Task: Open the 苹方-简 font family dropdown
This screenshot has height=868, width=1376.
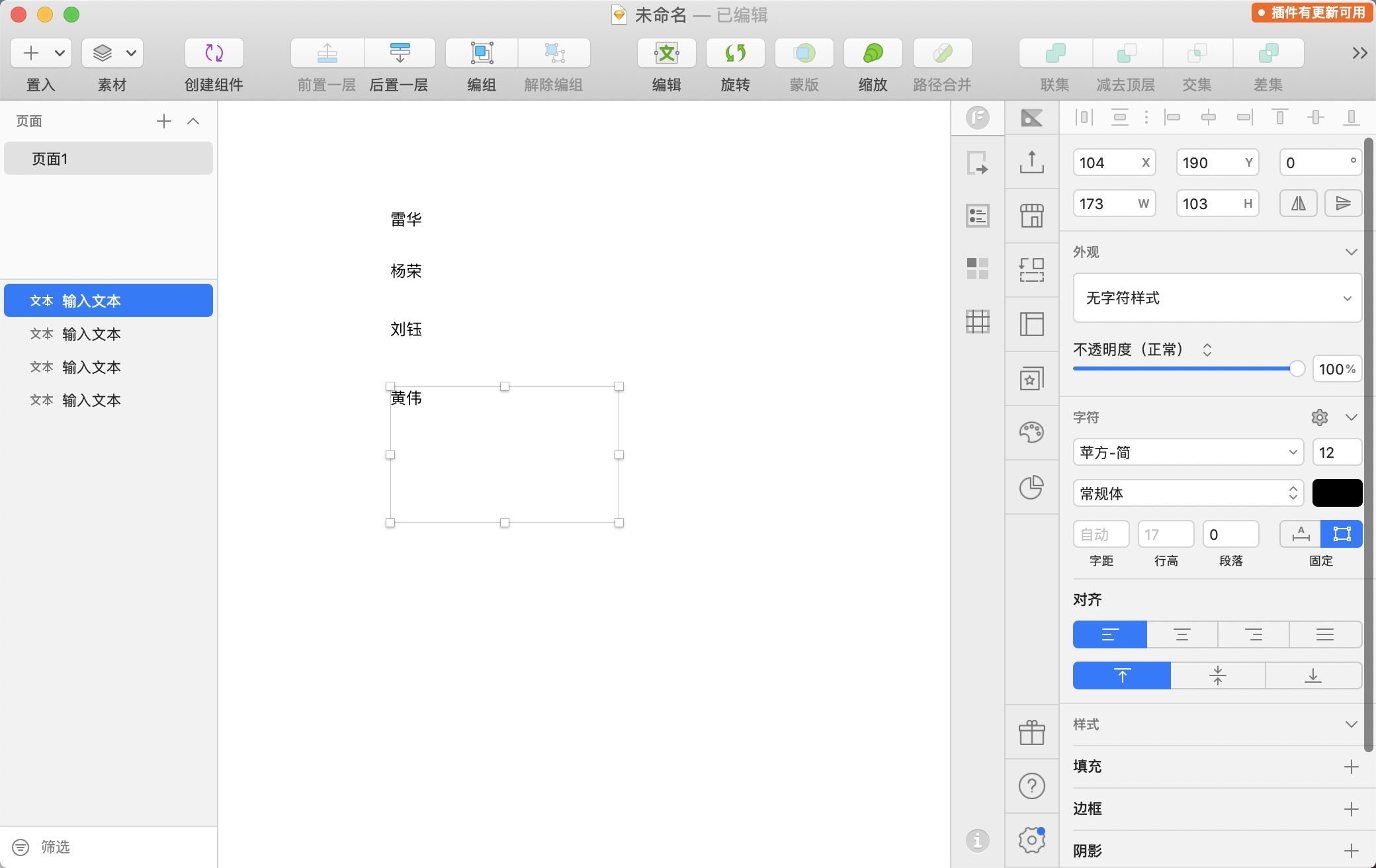Action: point(1188,453)
